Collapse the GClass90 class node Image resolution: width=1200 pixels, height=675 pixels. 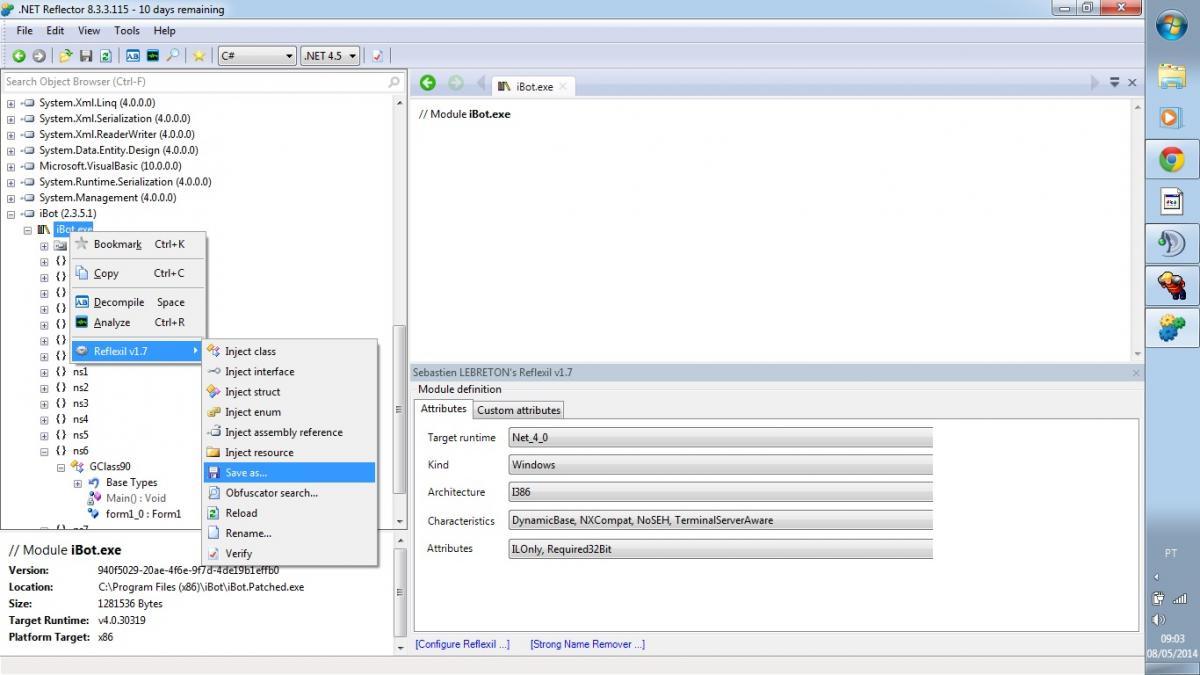61,467
